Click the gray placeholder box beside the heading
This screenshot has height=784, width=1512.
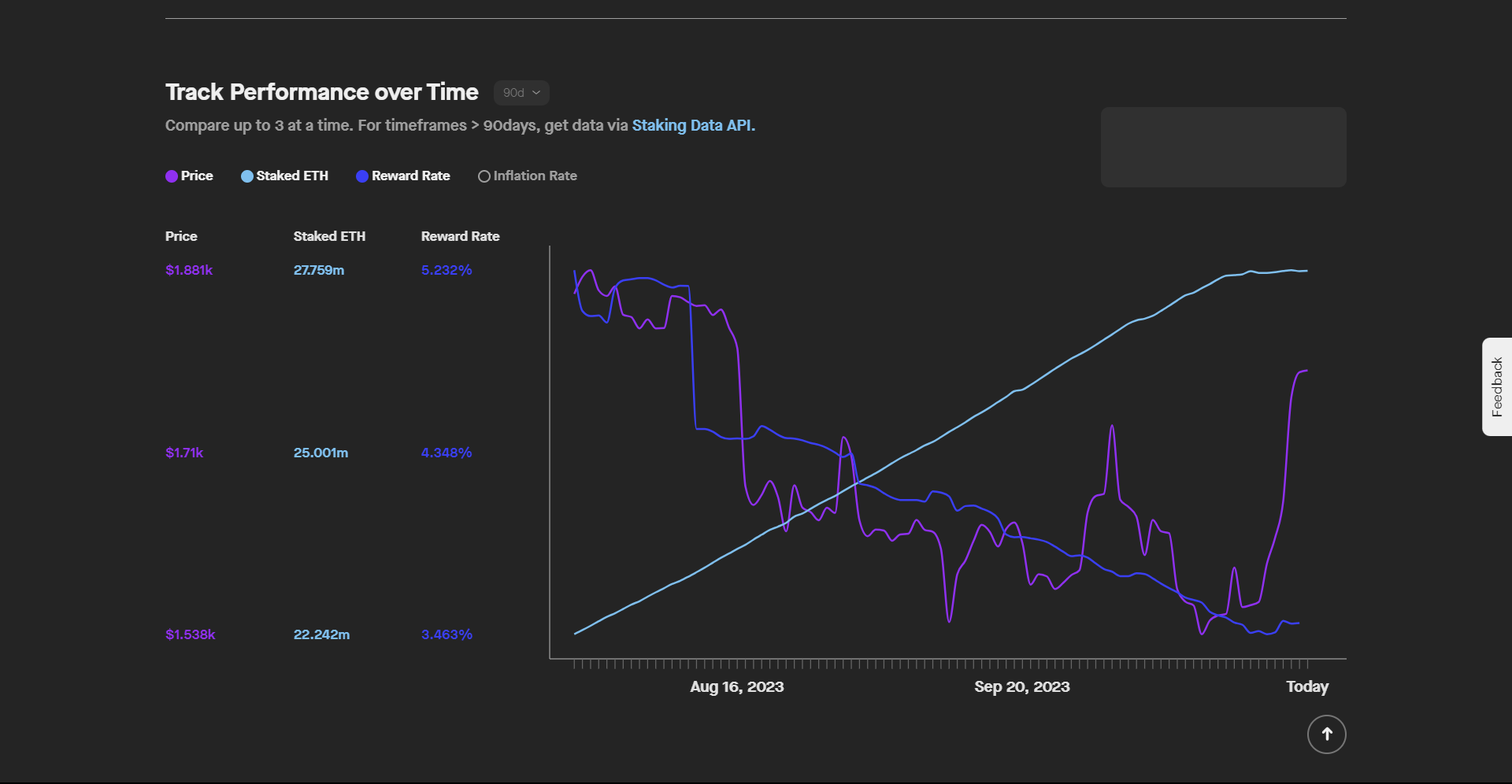[1224, 147]
